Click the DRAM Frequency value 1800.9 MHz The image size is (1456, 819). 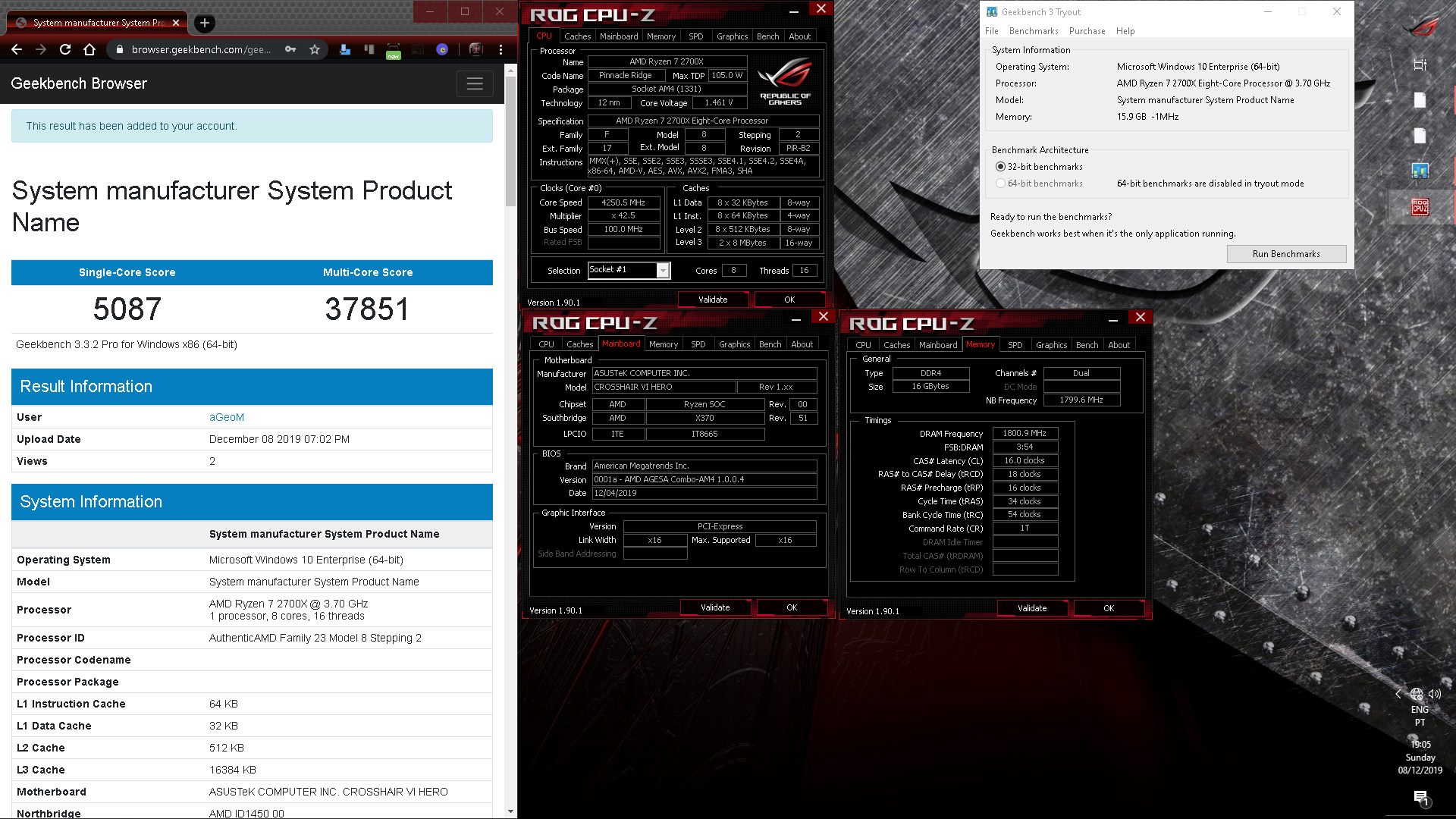pyautogui.click(x=1025, y=434)
